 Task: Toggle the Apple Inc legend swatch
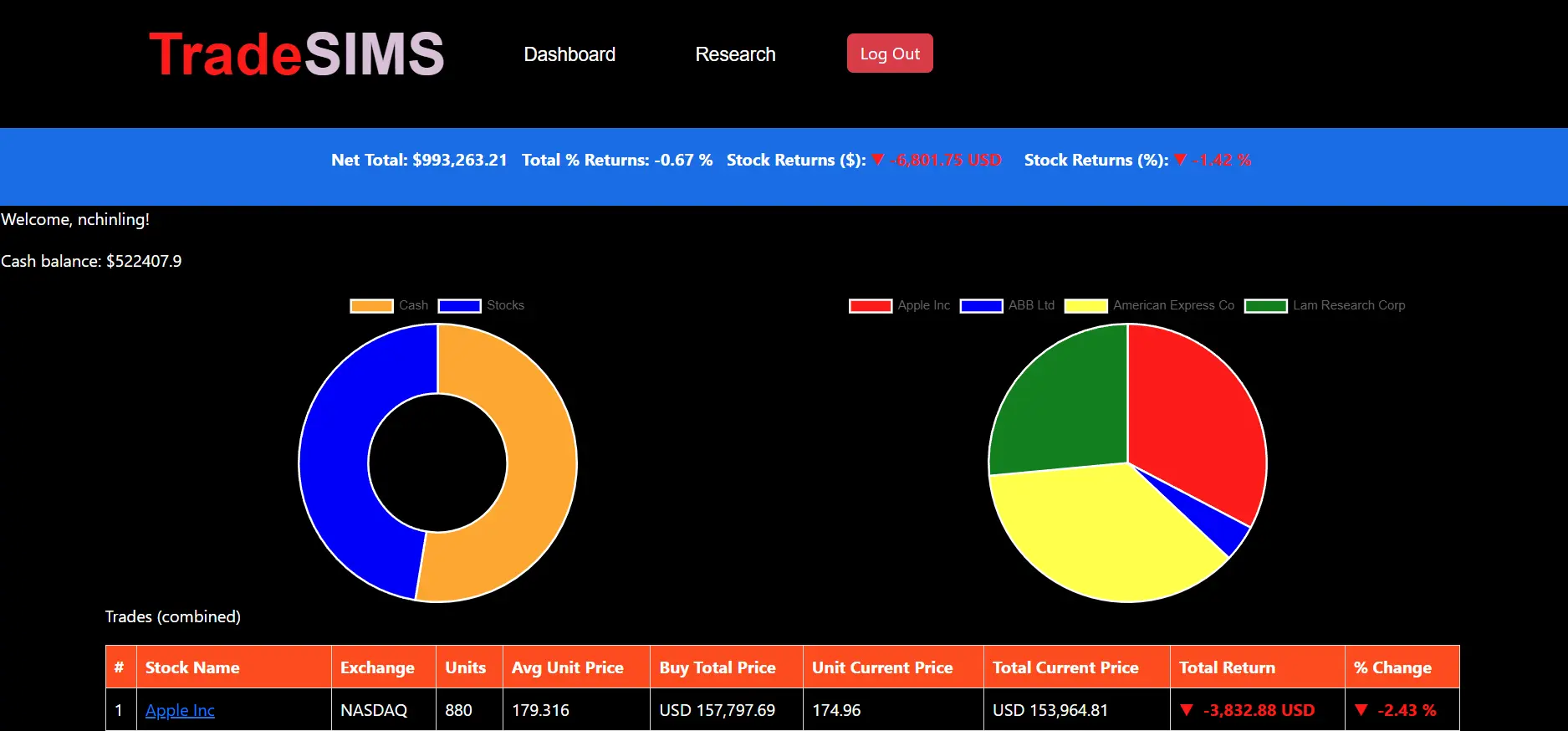point(871,305)
